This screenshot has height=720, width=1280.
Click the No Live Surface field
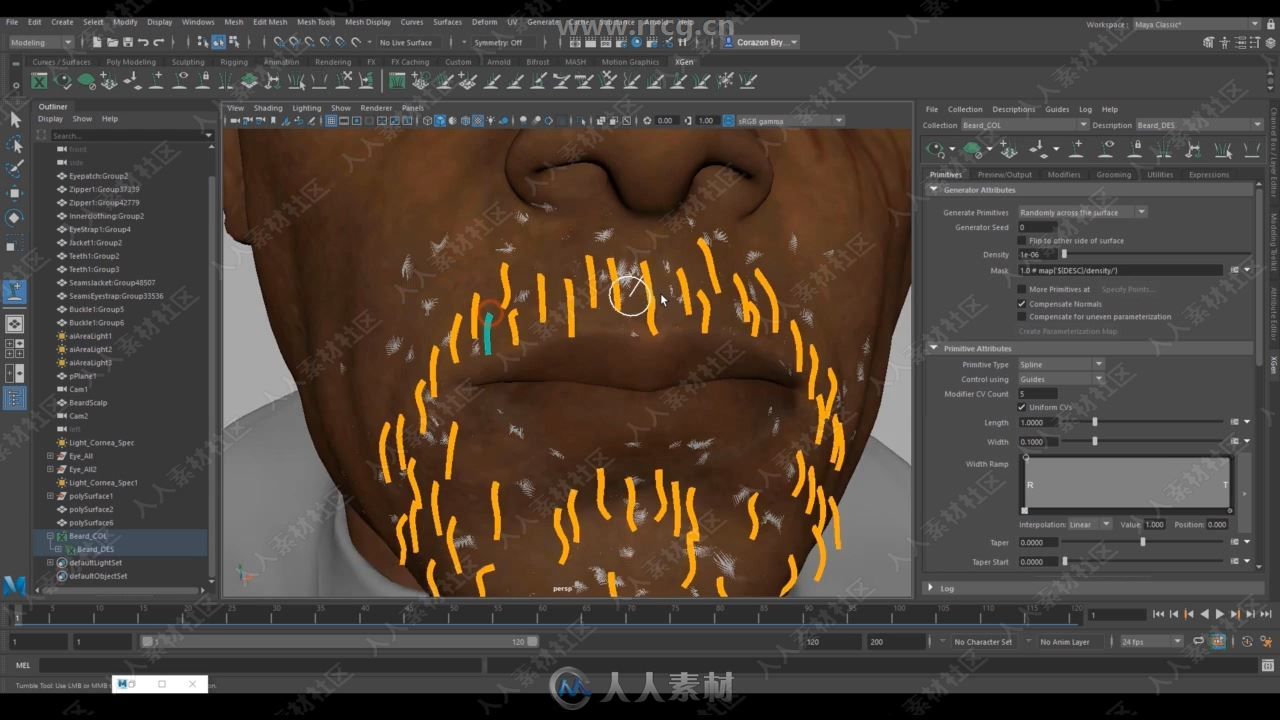tap(405, 42)
